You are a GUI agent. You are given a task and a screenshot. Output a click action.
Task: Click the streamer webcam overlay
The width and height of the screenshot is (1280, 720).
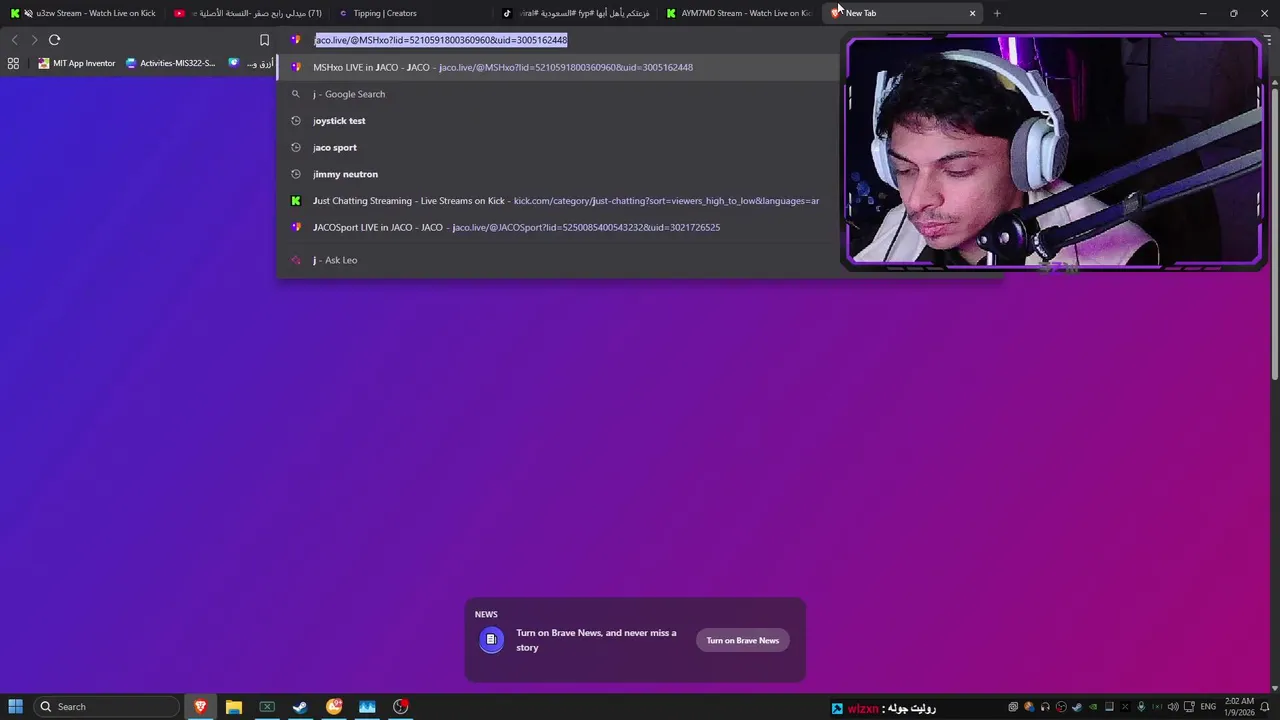pos(1054,153)
